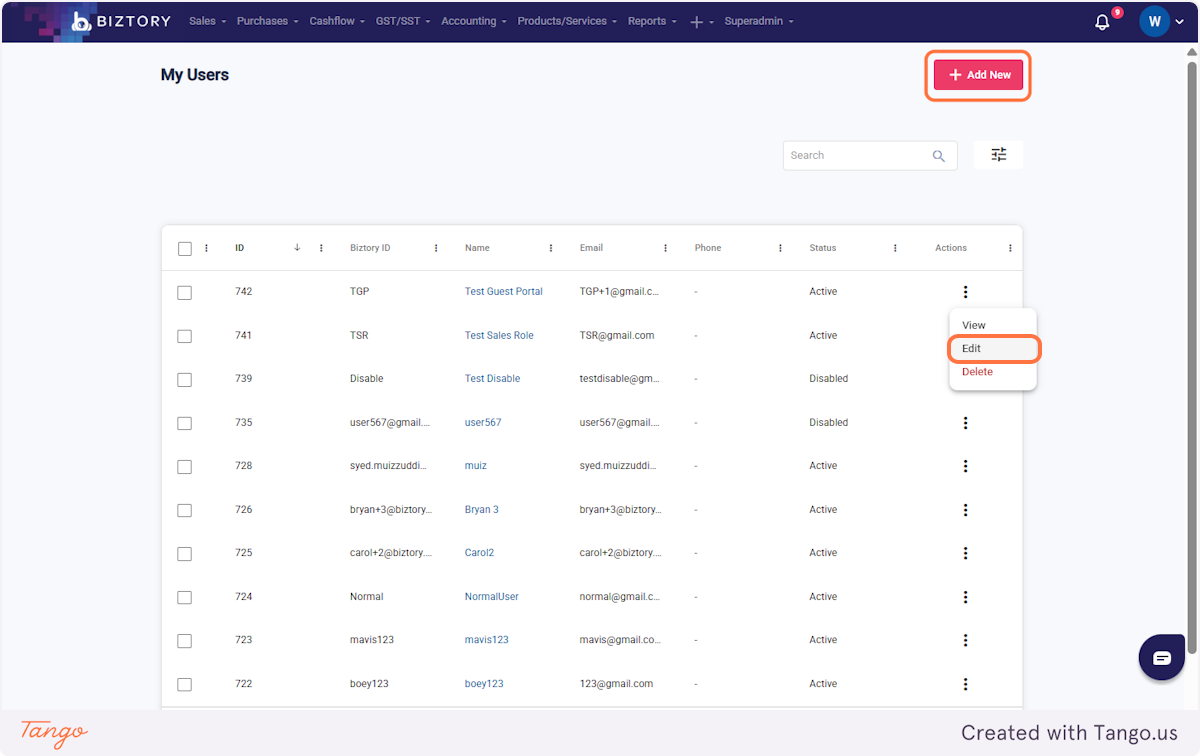Click the ID column sort arrow

pyautogui.click(x=297, y=248)
